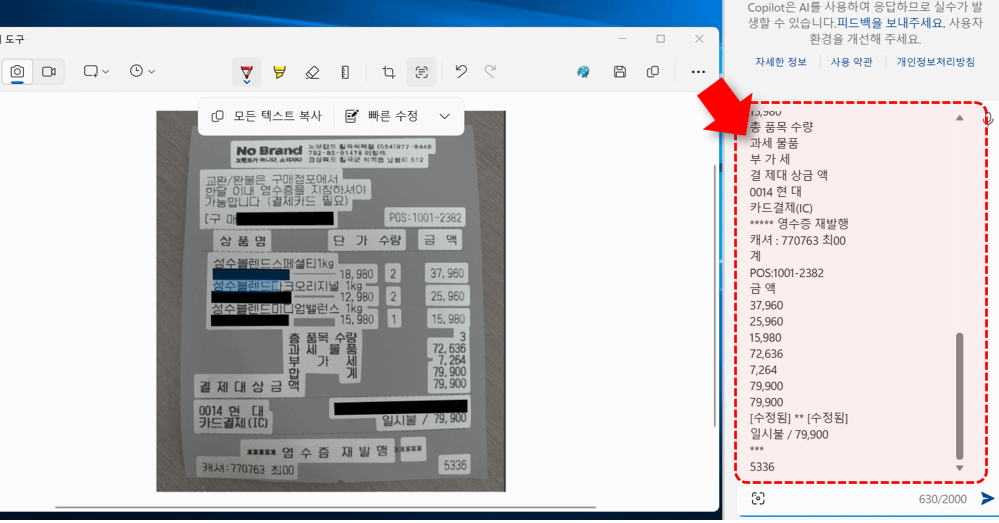Click Snipping Tool horizontal scrollbar
The height and width of the screenshot is (523, 999).
pyautogui.click(x=325, y=508)
